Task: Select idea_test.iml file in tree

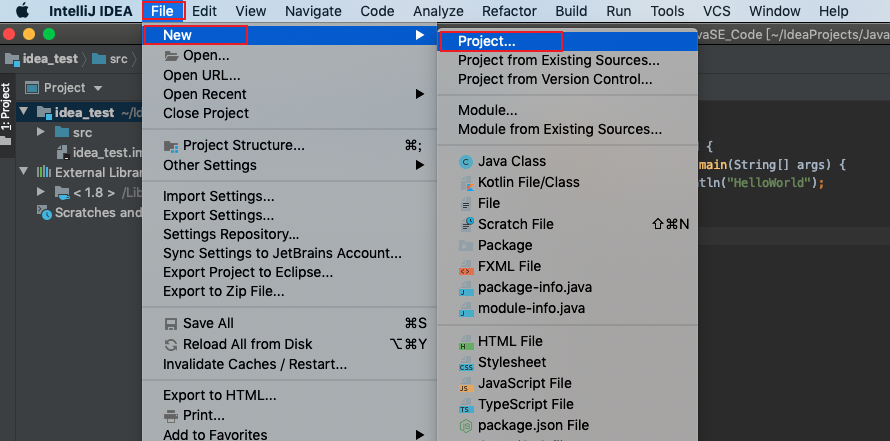Action: tap(107, 152)
